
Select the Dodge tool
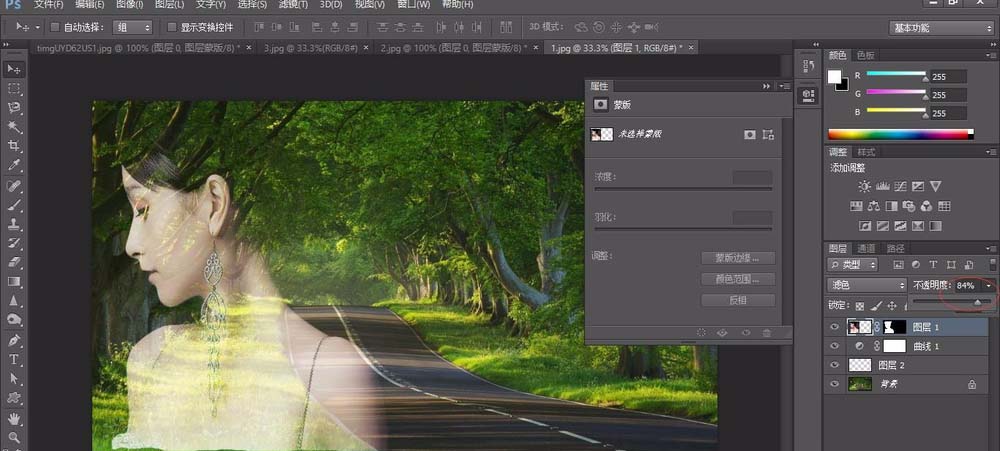(x=13, y=320)
